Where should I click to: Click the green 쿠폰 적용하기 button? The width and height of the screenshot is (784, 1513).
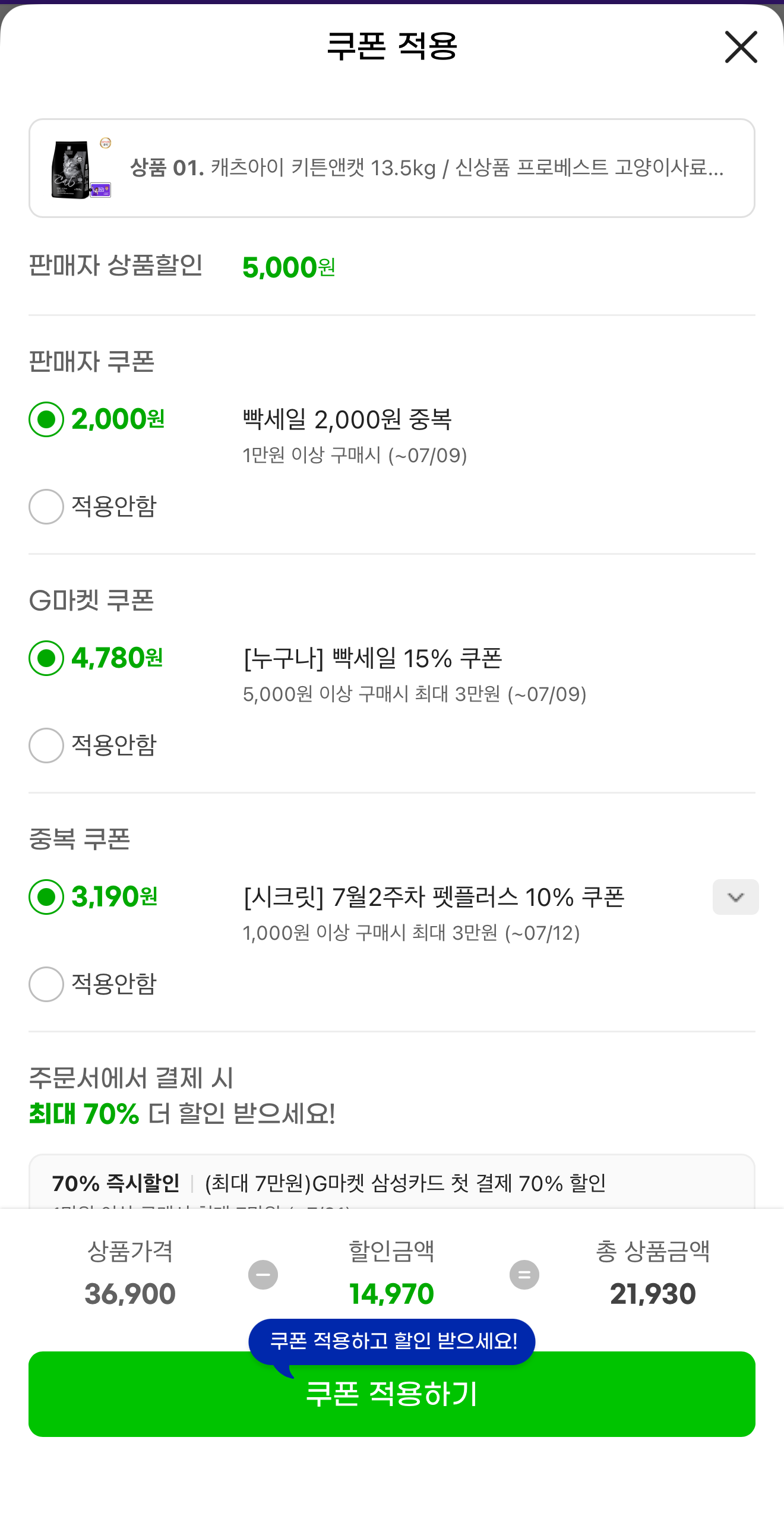[392, 1394]
